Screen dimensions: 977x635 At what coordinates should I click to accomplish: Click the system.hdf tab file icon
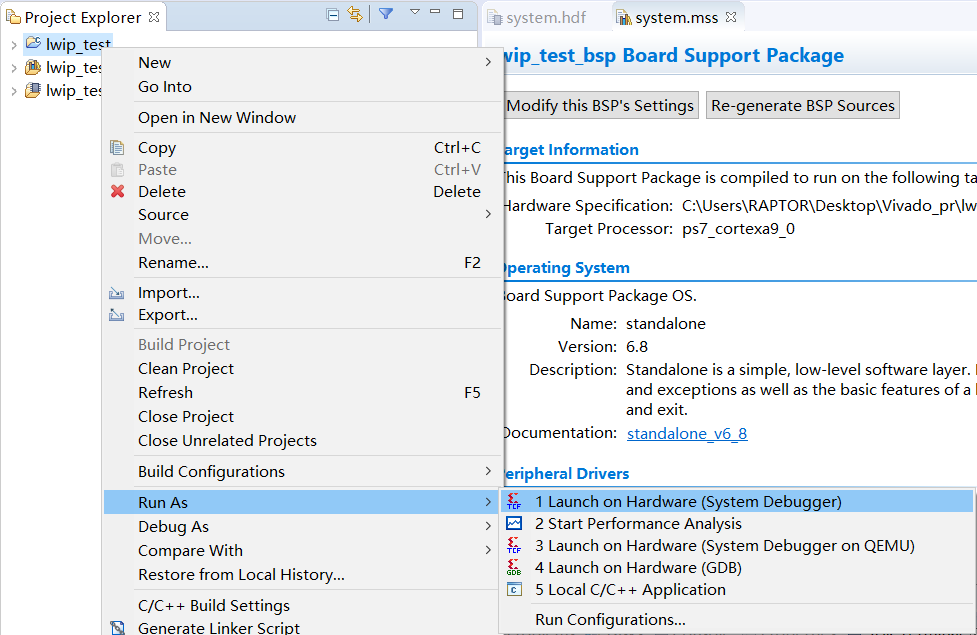point(495,18)
